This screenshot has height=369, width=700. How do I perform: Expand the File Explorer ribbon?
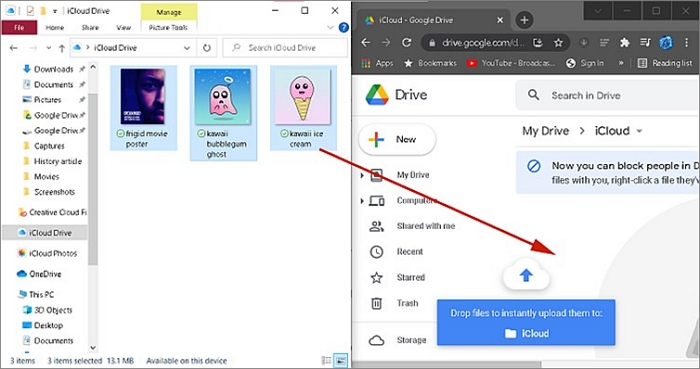coord(330,28)
